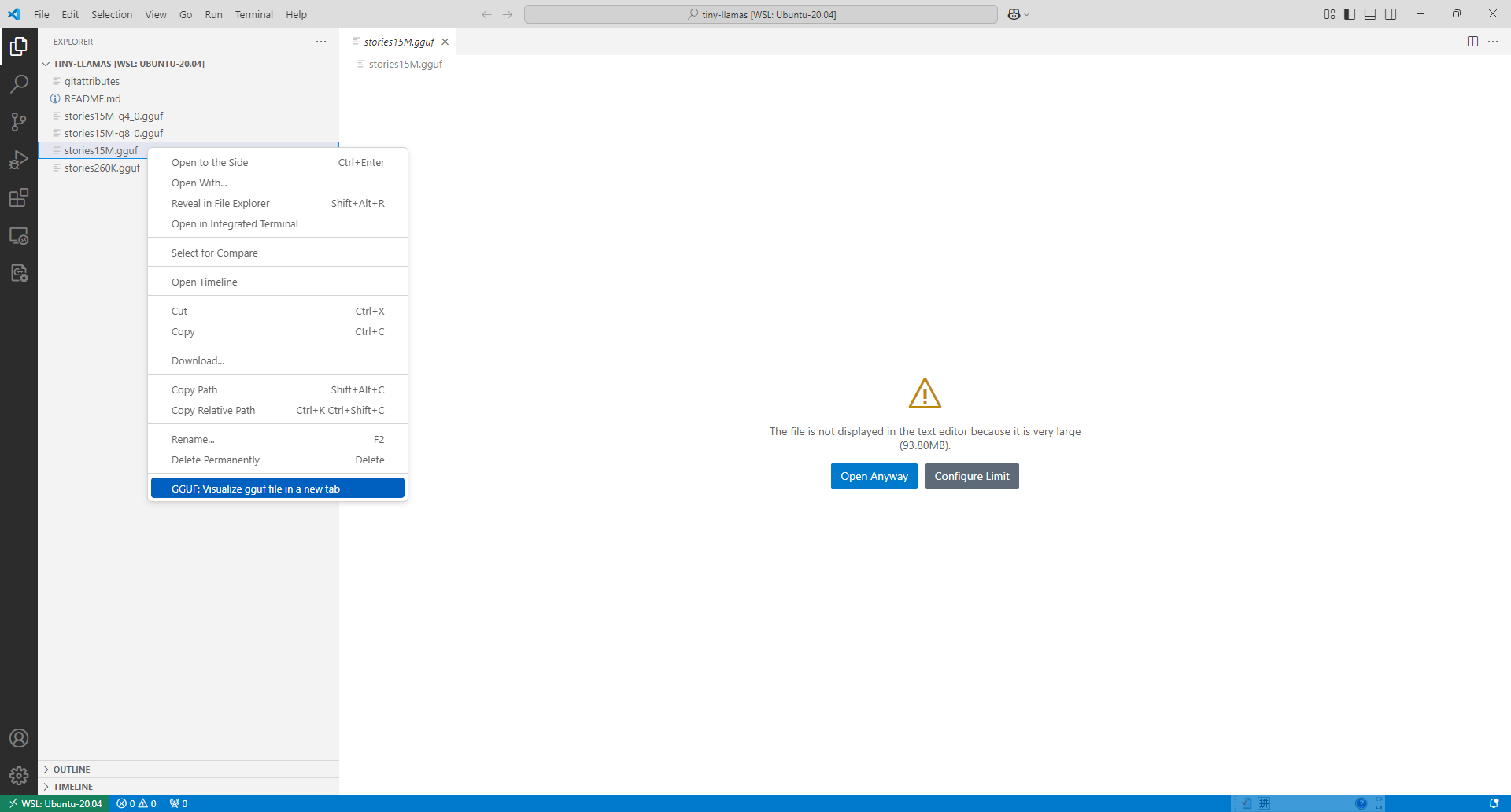This screenshot has height=812, width=1511.
Task: Open the Copilot dropdown chevron
Action: pyautogui.click(x=1026, y=14)
